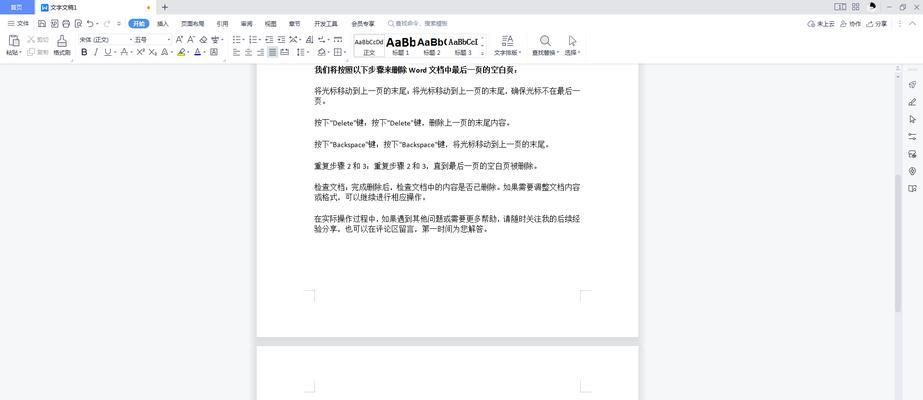Click the Format Painter (格式刷) brush
Screen dimensions: 923x400
click(62, 41)
